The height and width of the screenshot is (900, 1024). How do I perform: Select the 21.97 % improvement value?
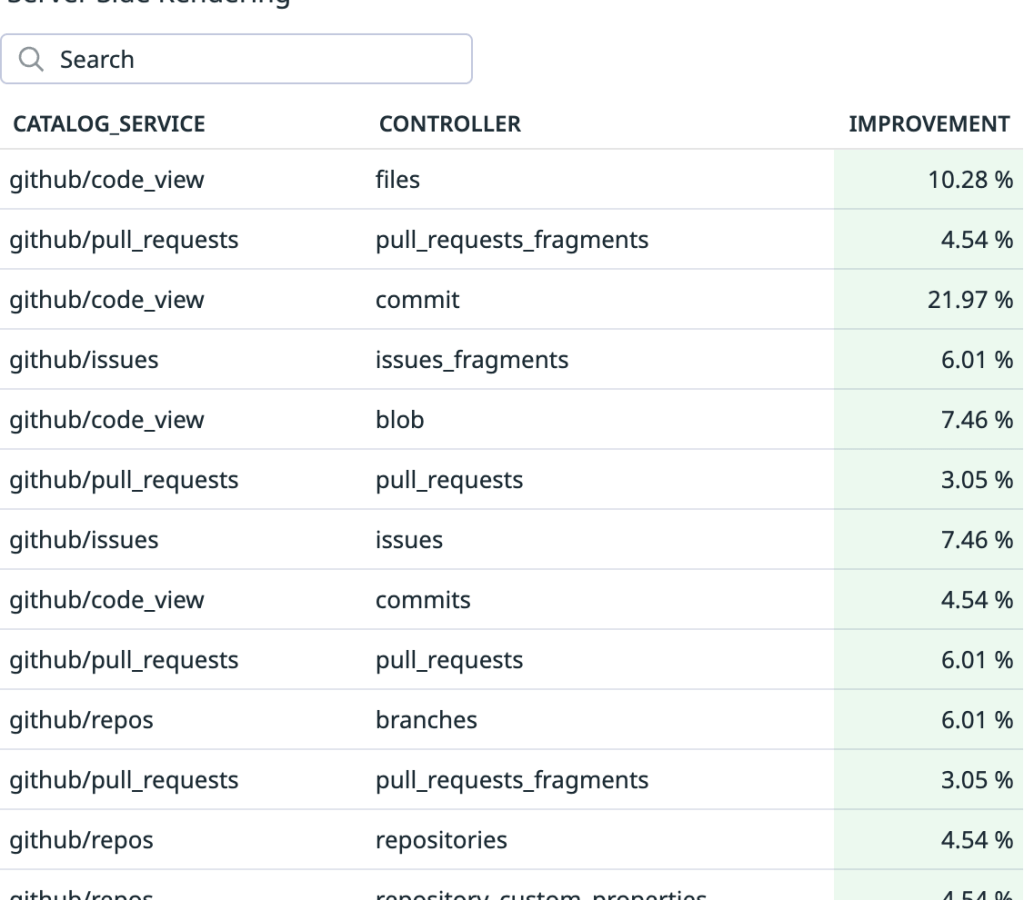pos(970,300)
